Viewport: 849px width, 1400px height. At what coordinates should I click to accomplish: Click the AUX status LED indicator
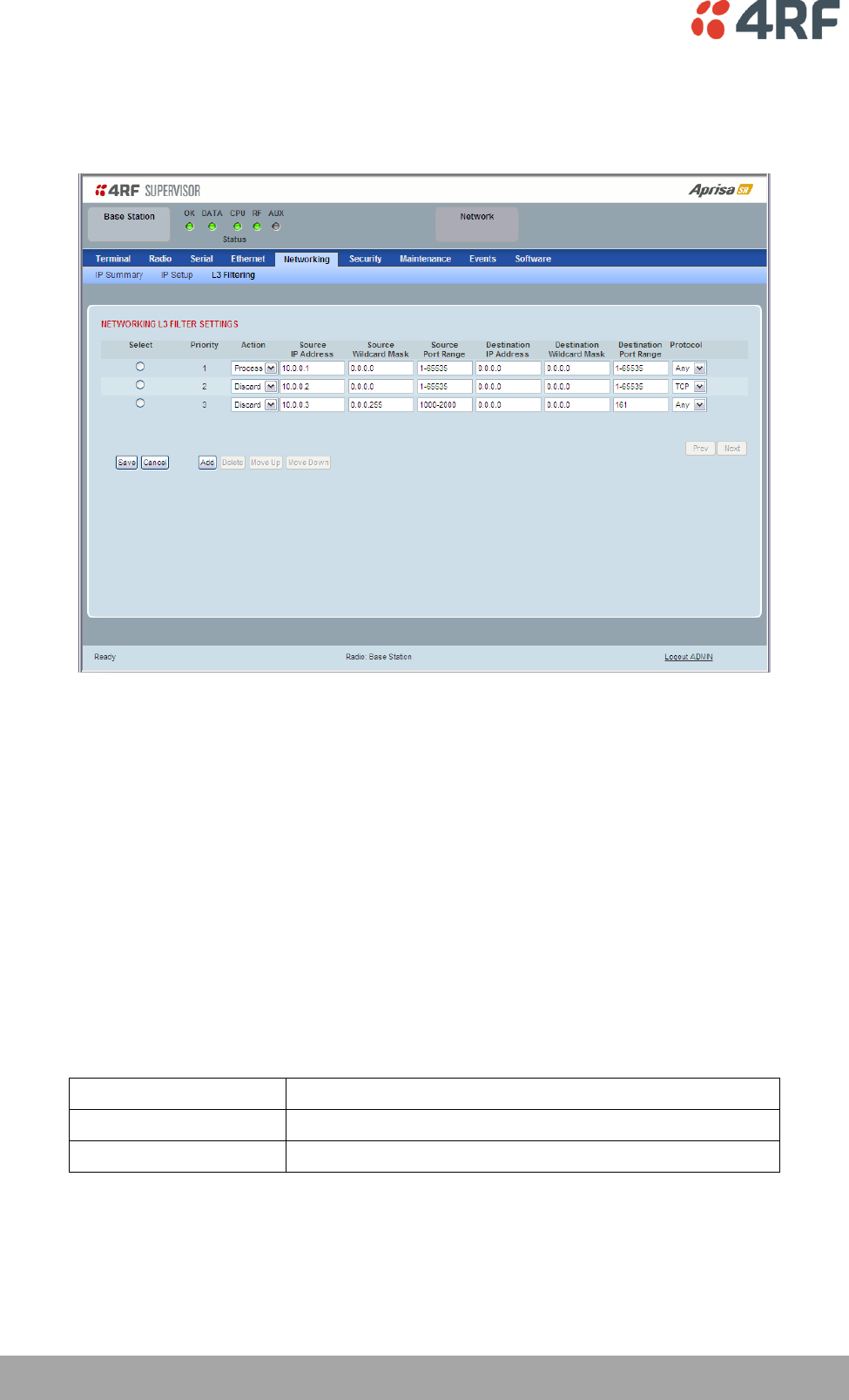276,227
